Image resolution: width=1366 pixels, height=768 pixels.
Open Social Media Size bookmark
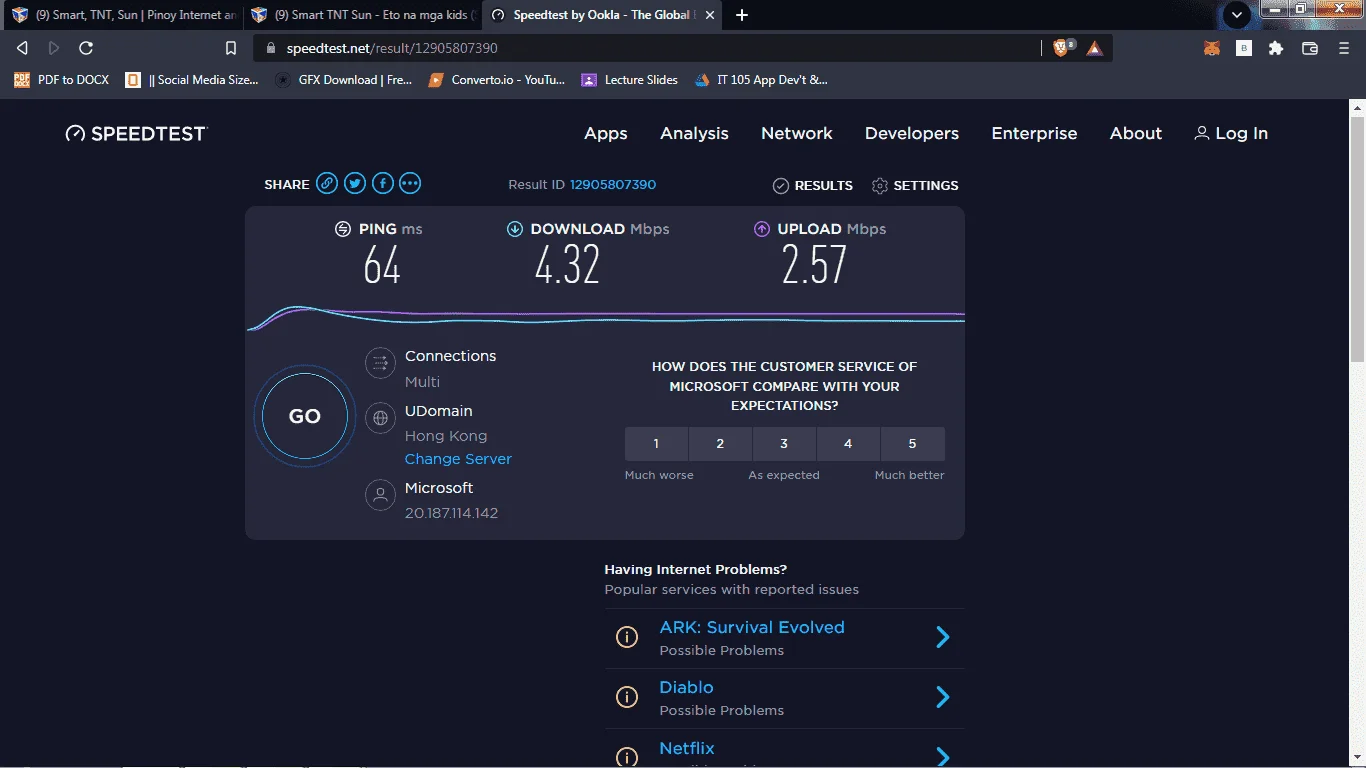[x=192, y=80]
